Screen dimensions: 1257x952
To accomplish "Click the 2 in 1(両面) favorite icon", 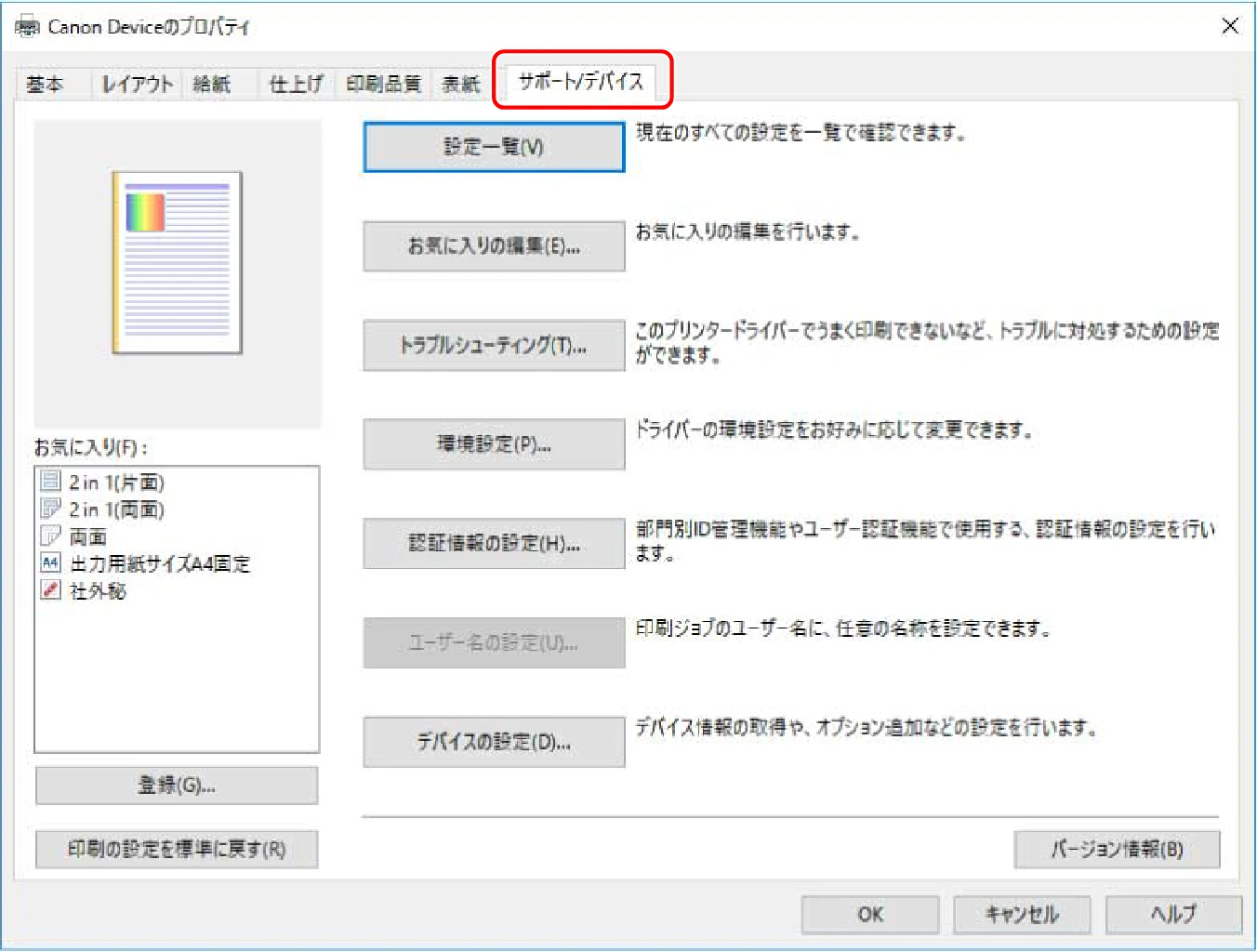I will point(51,509).
